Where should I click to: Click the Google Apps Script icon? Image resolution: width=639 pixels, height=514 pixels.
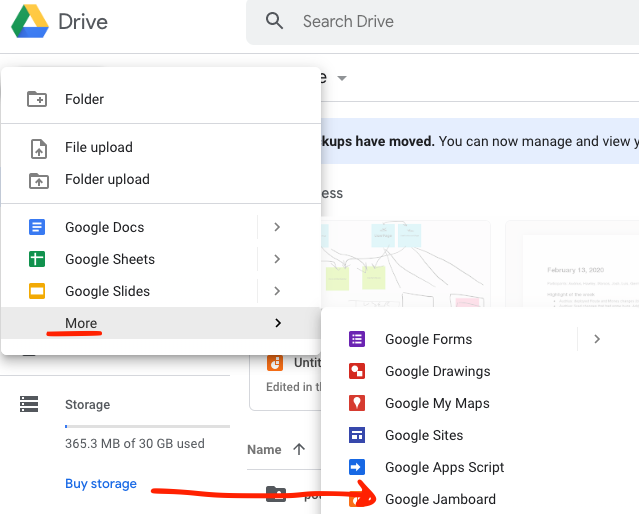(x=357, y=467)
